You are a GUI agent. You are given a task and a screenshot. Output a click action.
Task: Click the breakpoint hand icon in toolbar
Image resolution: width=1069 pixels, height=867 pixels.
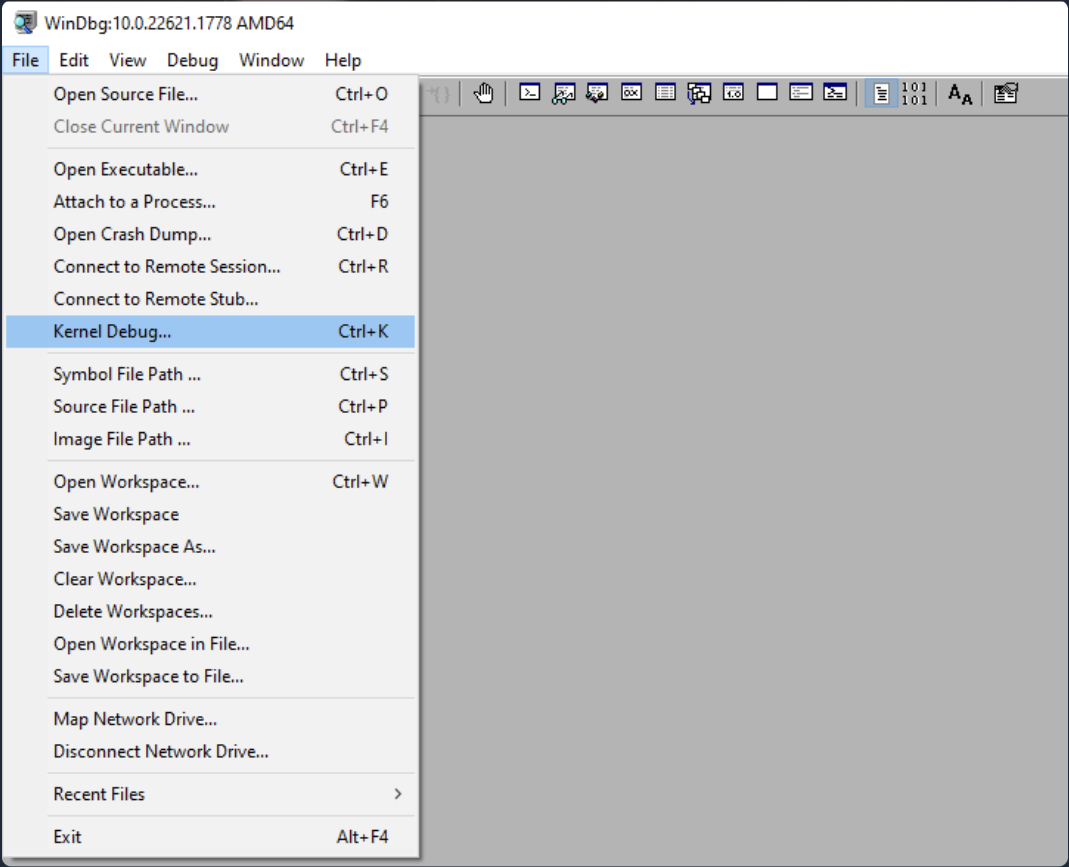click(x=484, y=93)
